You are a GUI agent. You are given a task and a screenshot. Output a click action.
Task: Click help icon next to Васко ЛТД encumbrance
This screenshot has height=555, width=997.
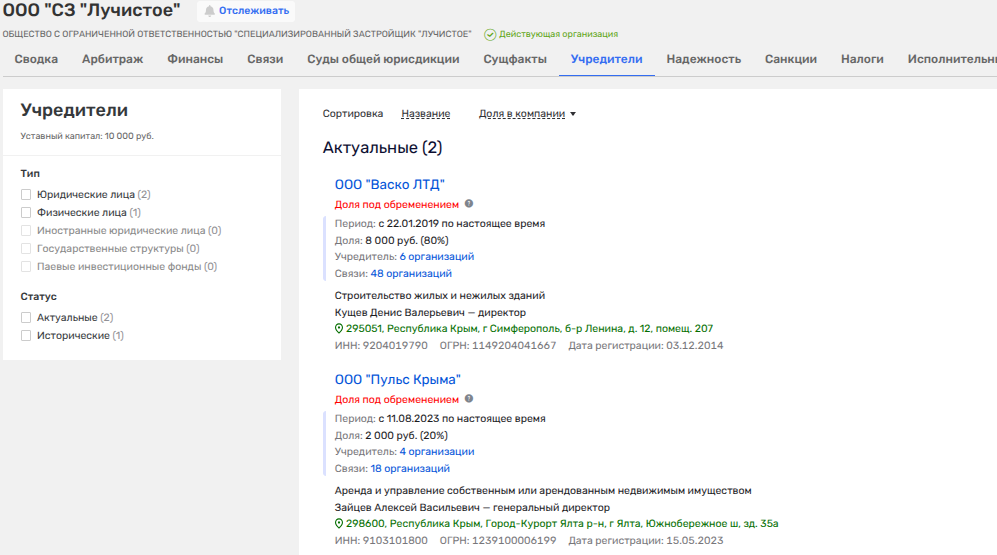(469, 204)
